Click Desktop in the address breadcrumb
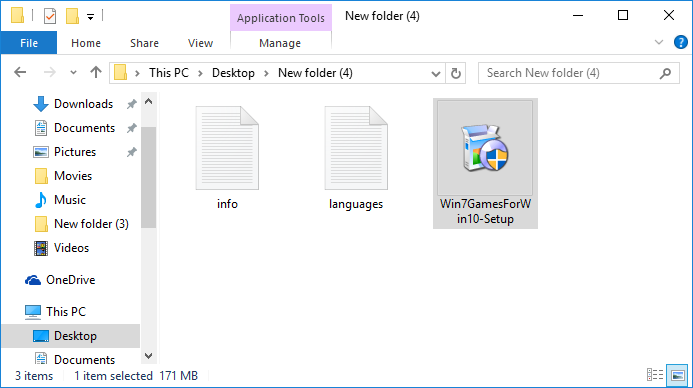693x388 pixels. click(233, 73)
